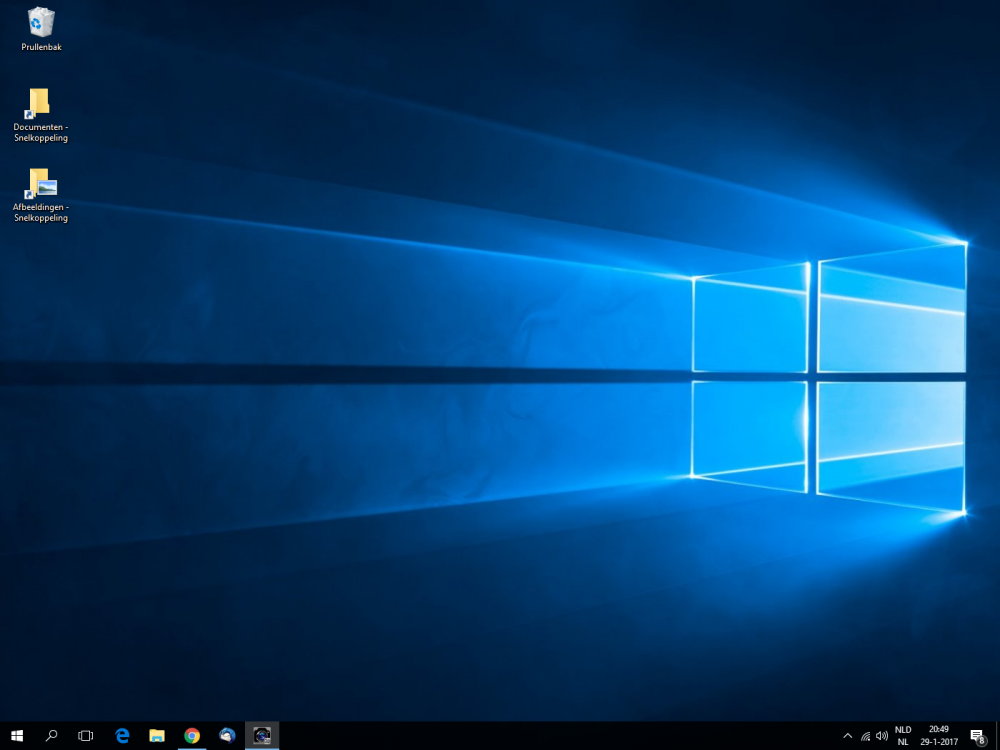Open File Explorer from the taskbar
Image resolution: width=1000 pixels, height=750 pixels.
157,735
